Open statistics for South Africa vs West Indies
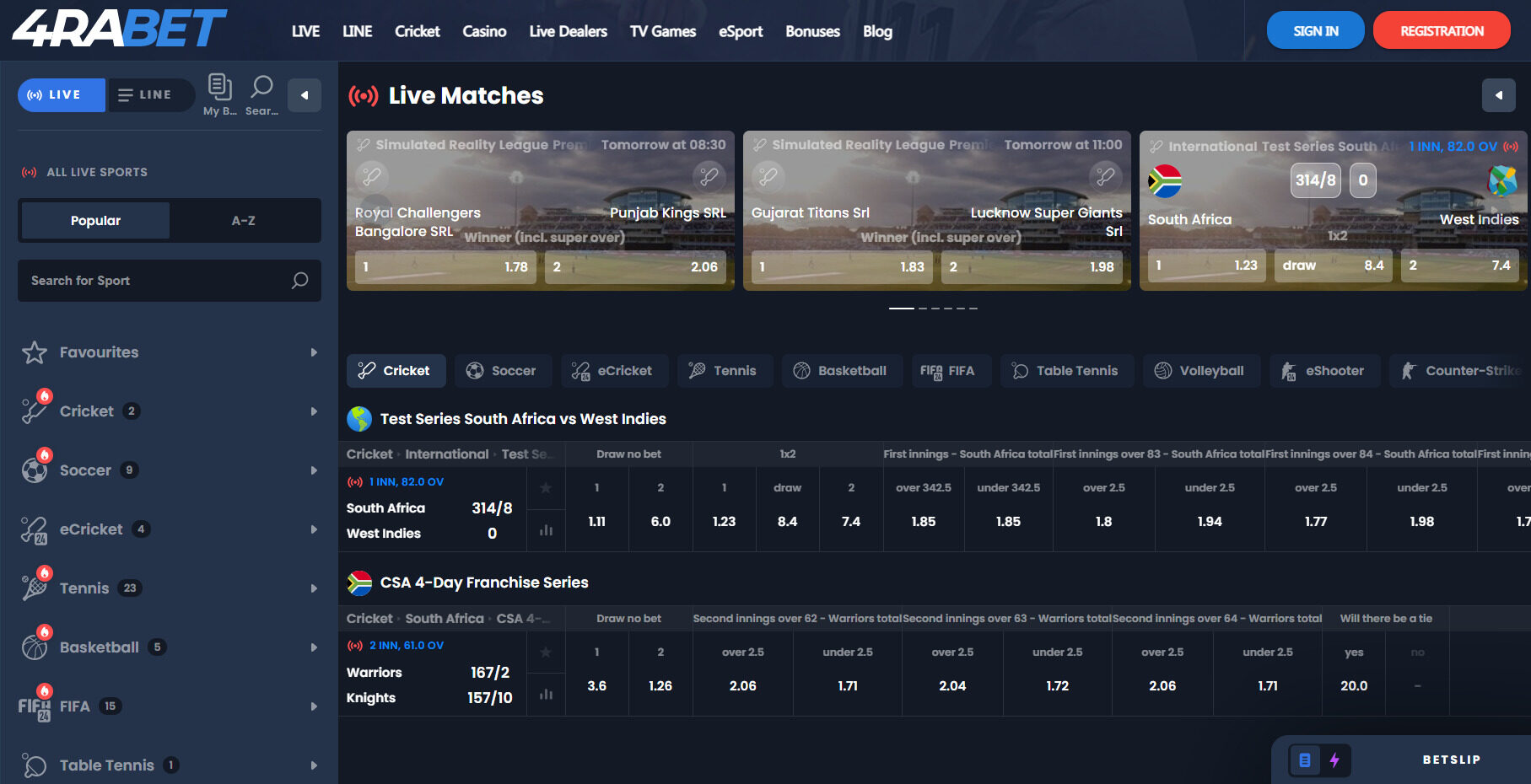 [546, 530]
